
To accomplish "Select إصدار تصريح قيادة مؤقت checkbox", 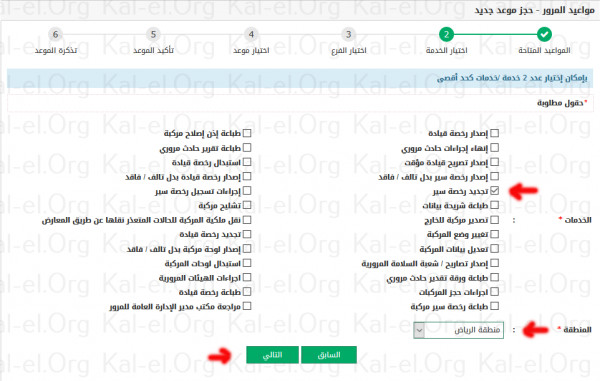I will [495, 162].
